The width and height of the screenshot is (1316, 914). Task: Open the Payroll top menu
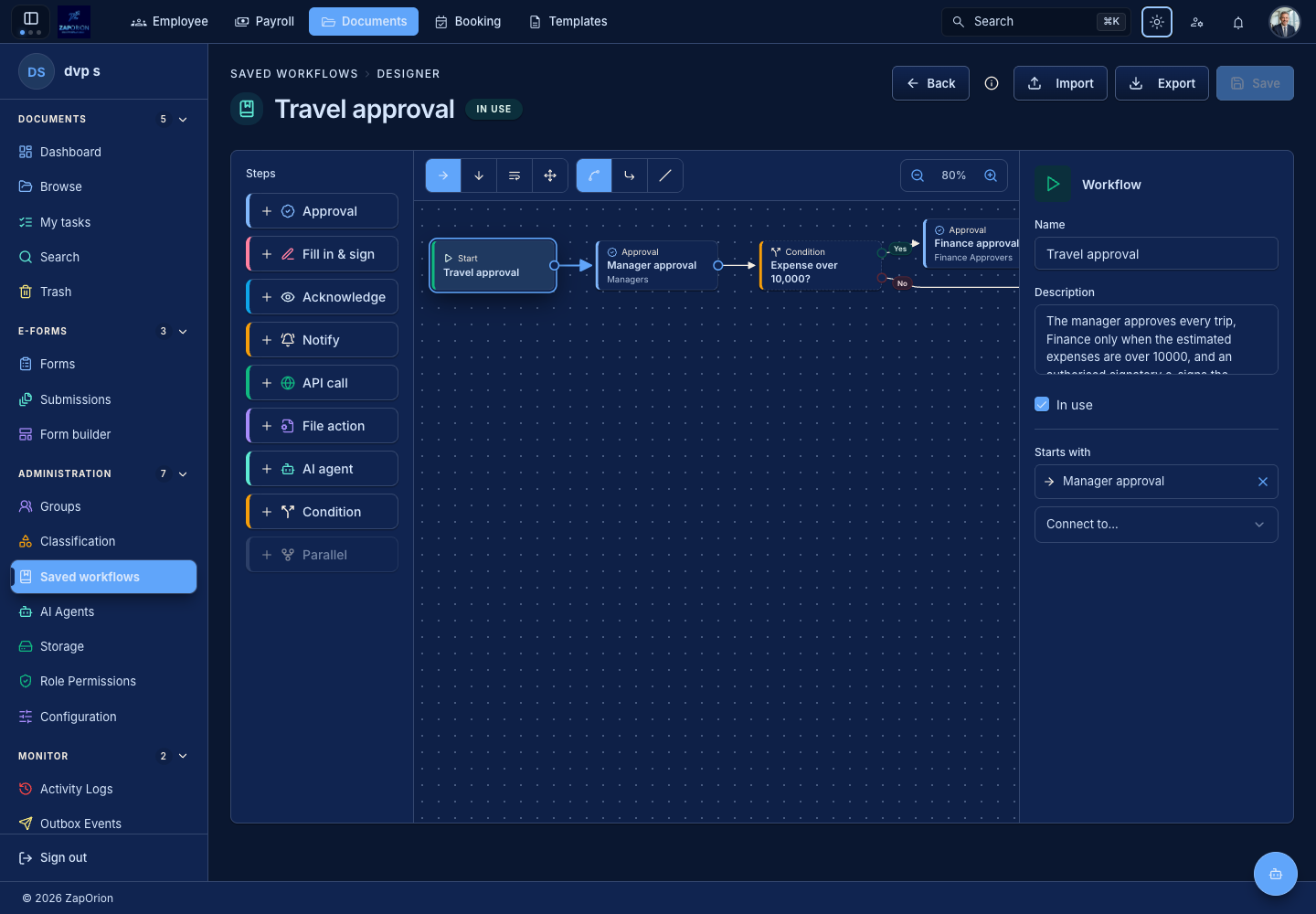pyautogui.click(x=264, y=22)
